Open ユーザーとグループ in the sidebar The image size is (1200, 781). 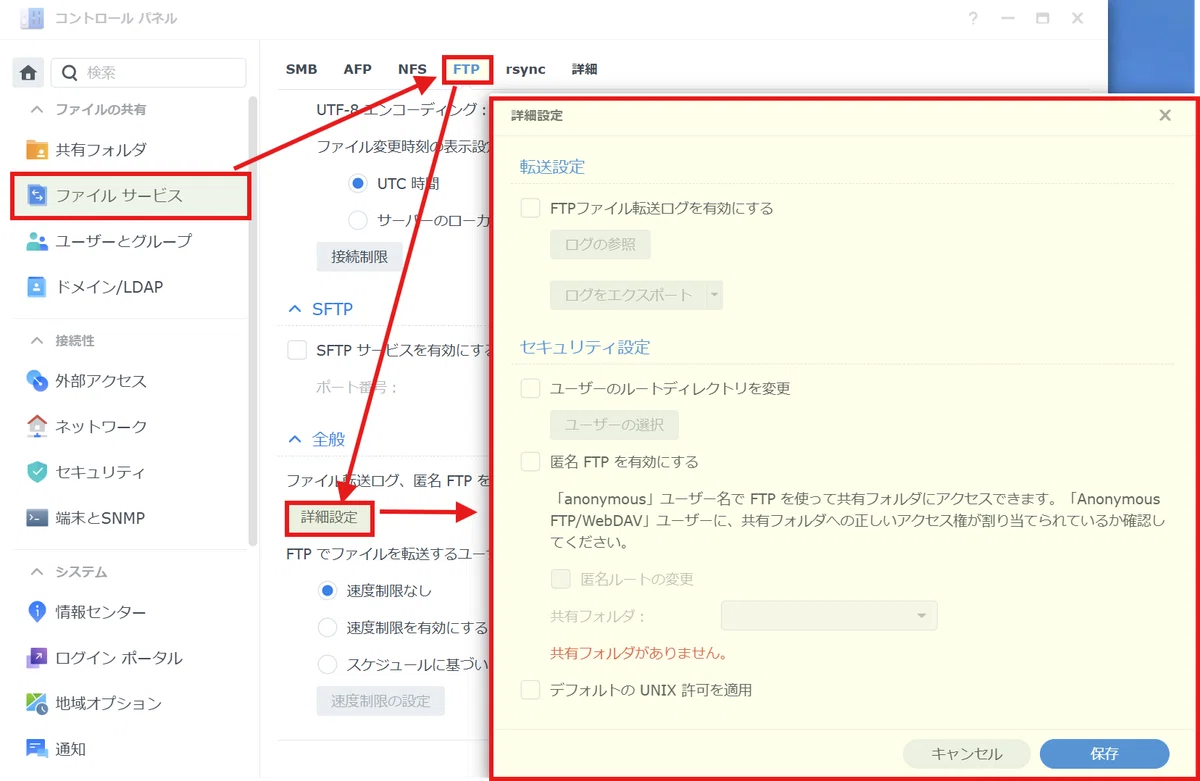(x=130, y=241)
